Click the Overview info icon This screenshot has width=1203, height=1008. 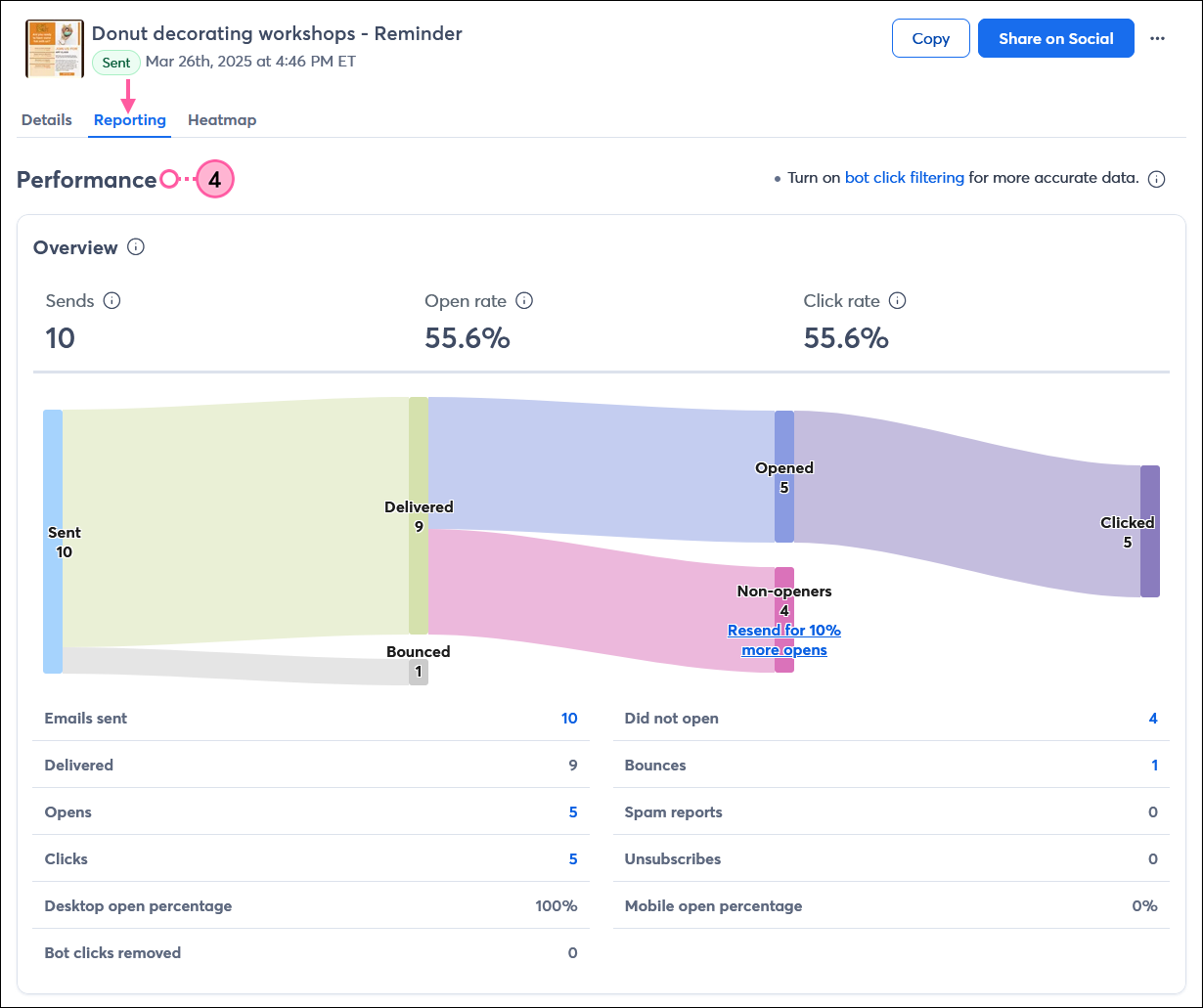136,247
